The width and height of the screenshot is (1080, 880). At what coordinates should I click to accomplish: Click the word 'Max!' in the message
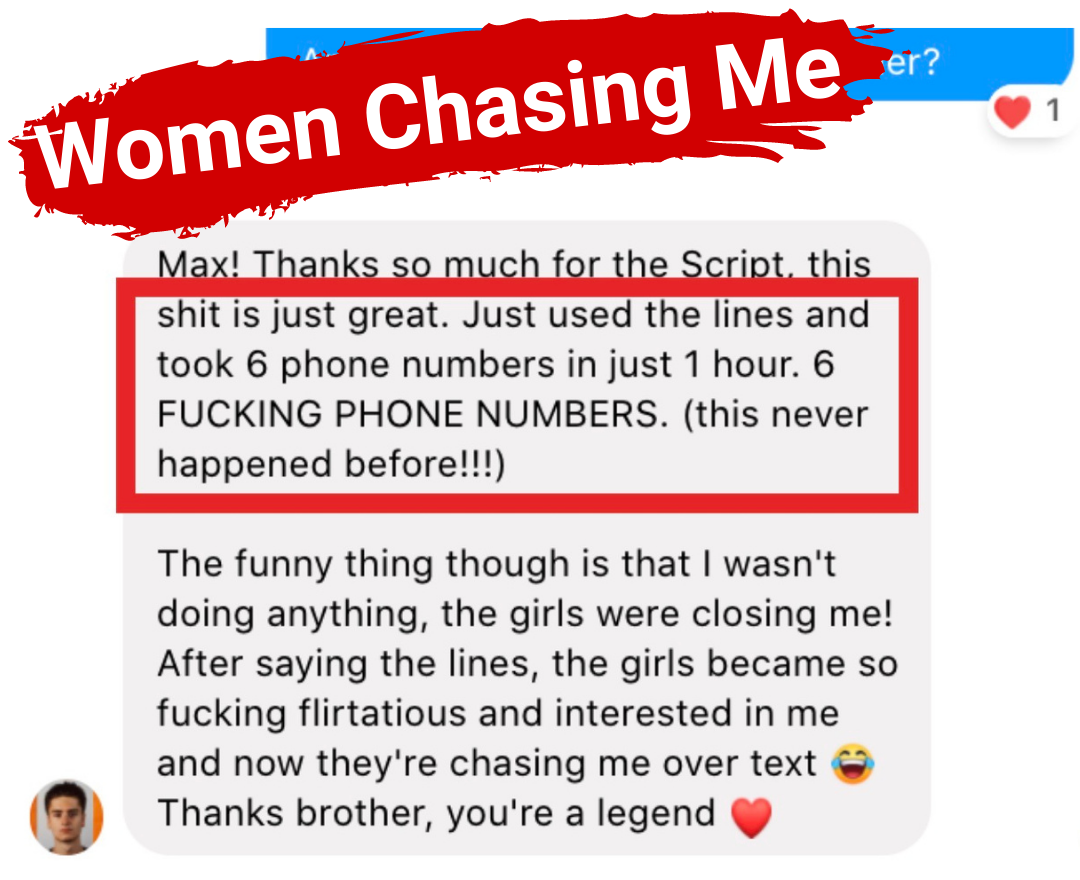point(198,264)
